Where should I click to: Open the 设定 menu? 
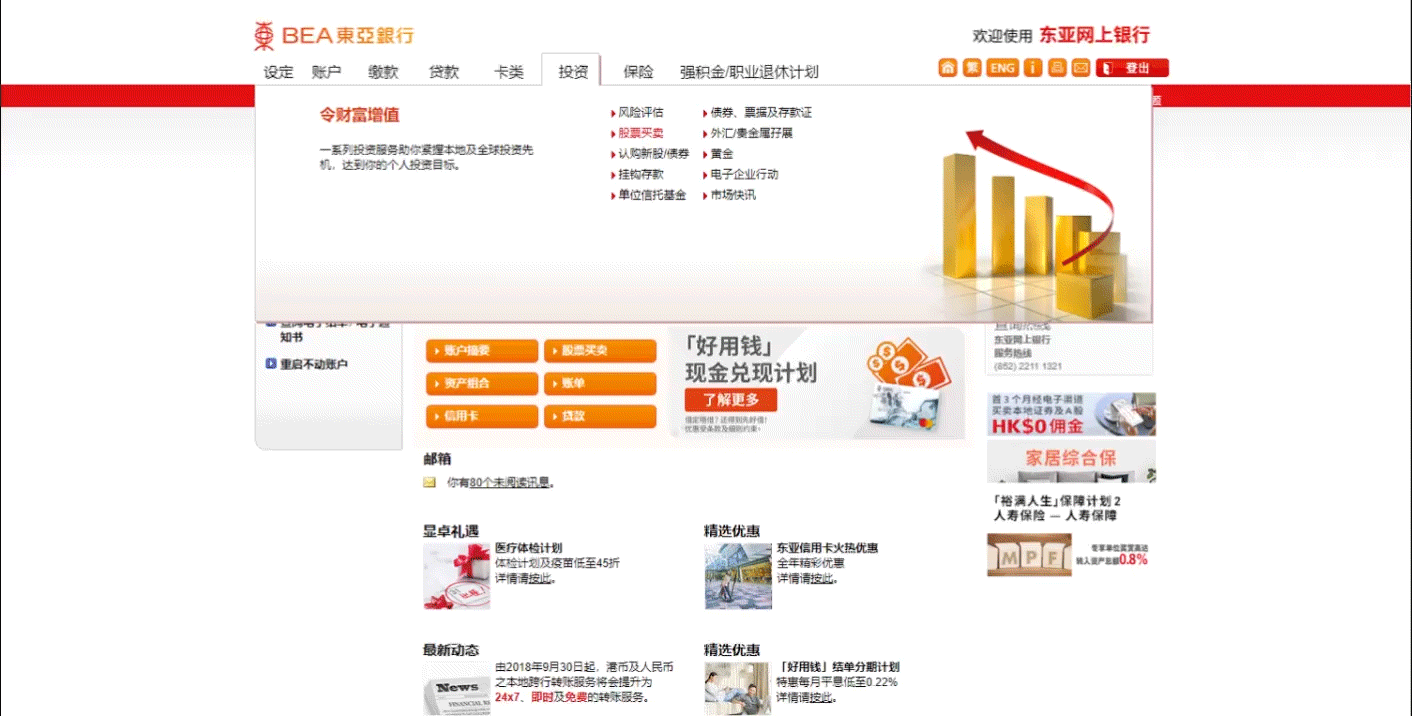tap(279, 72)
